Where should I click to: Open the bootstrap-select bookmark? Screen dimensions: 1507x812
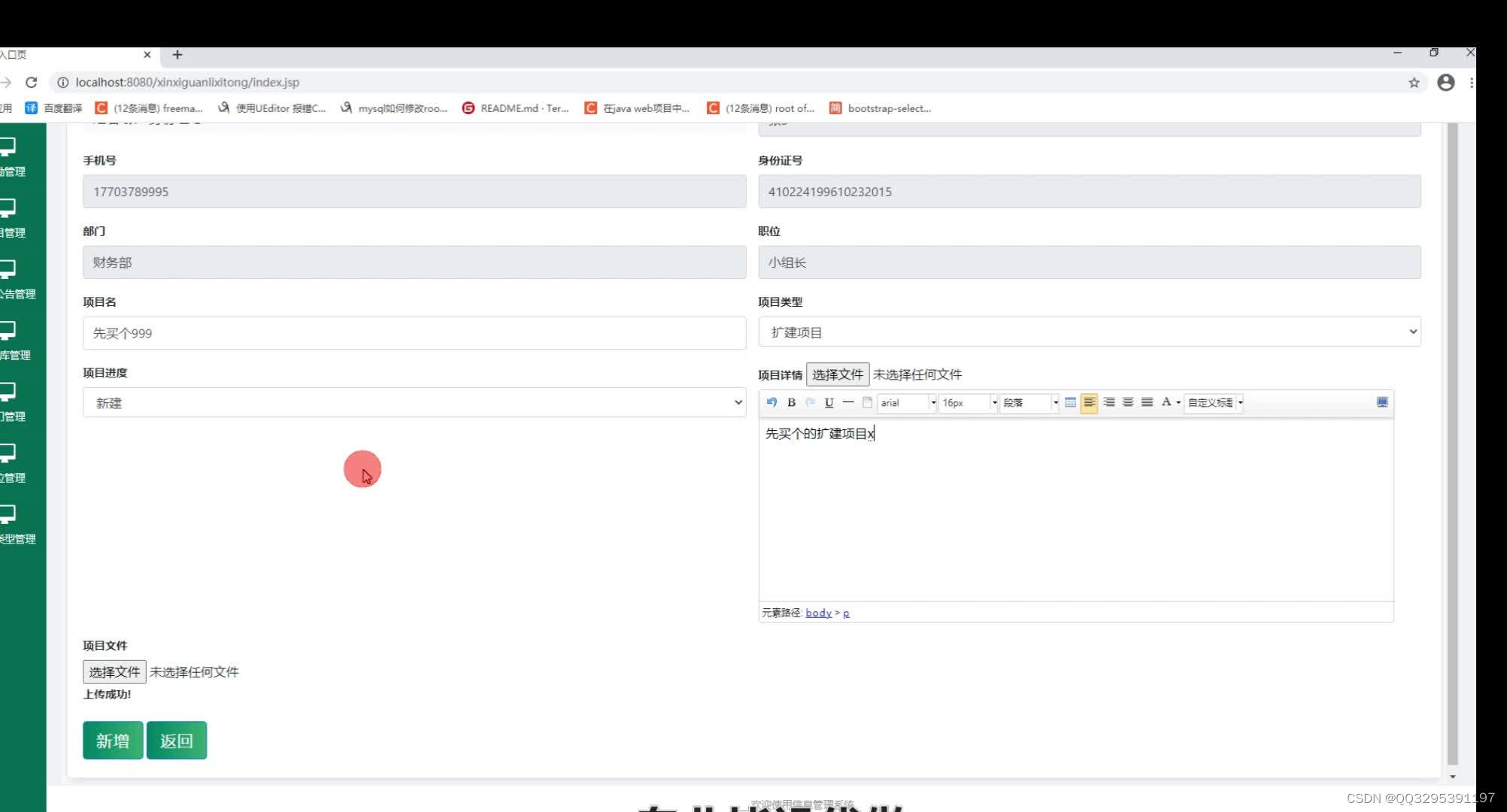click(881, 108)
